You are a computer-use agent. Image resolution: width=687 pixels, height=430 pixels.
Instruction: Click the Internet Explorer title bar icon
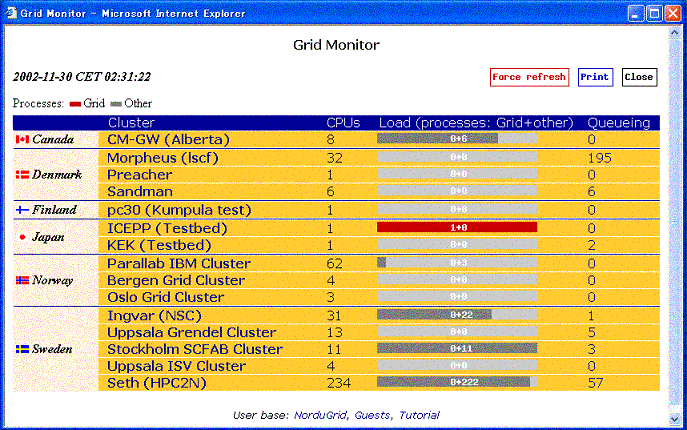(x=11, y=13)
